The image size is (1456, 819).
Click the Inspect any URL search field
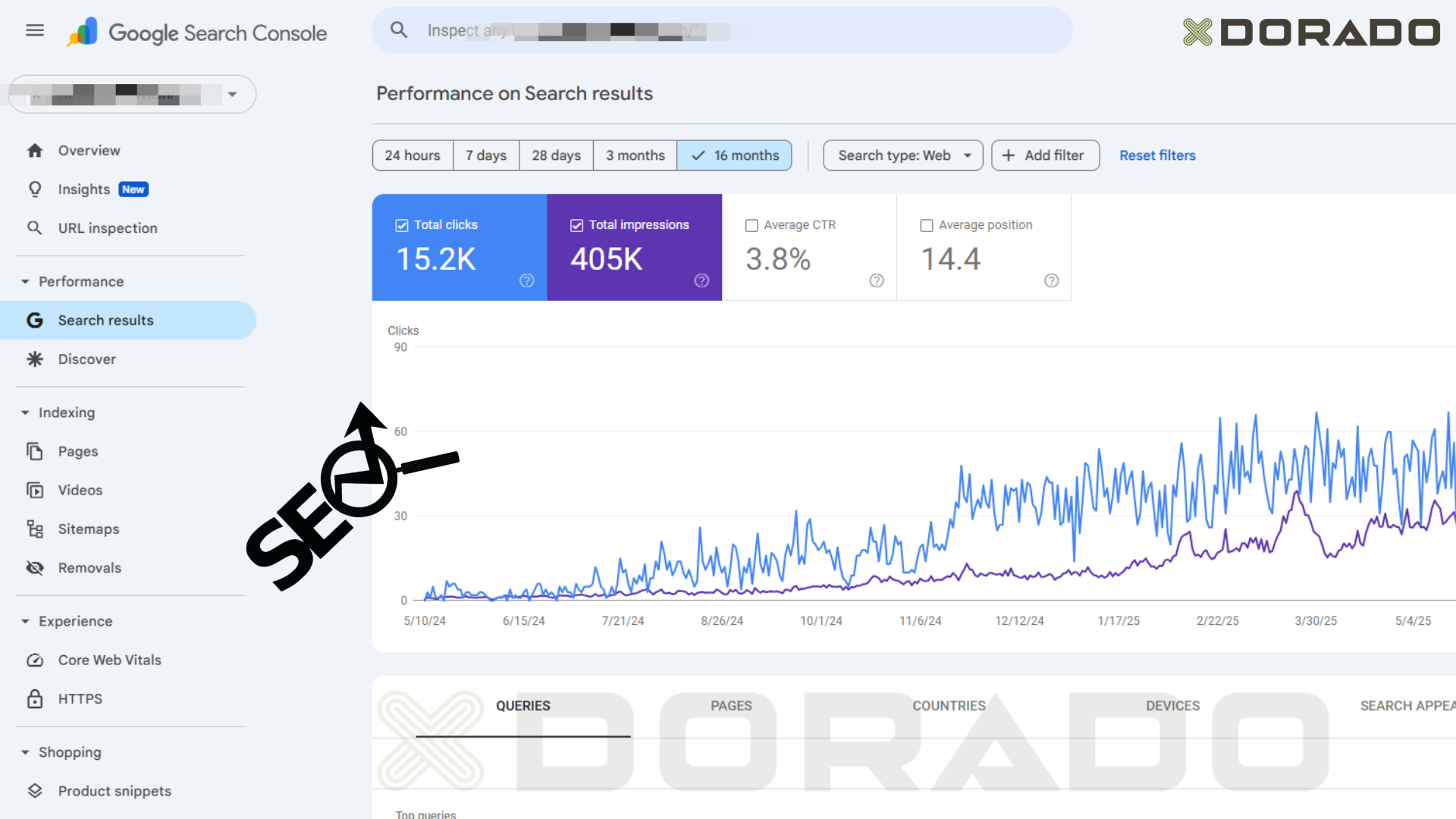(x=722, y=30)
